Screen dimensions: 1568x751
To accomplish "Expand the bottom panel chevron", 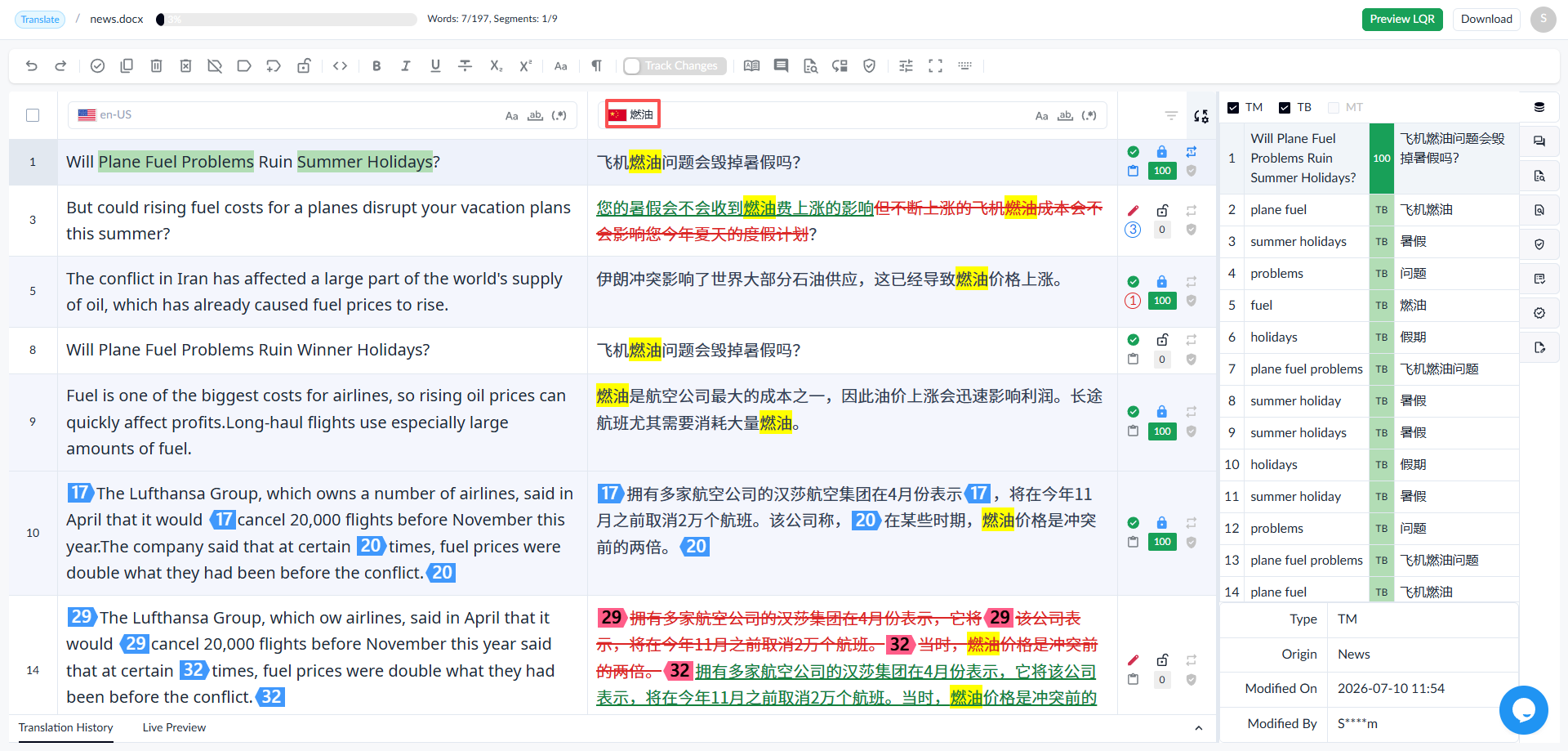I will coord(1198,728).
